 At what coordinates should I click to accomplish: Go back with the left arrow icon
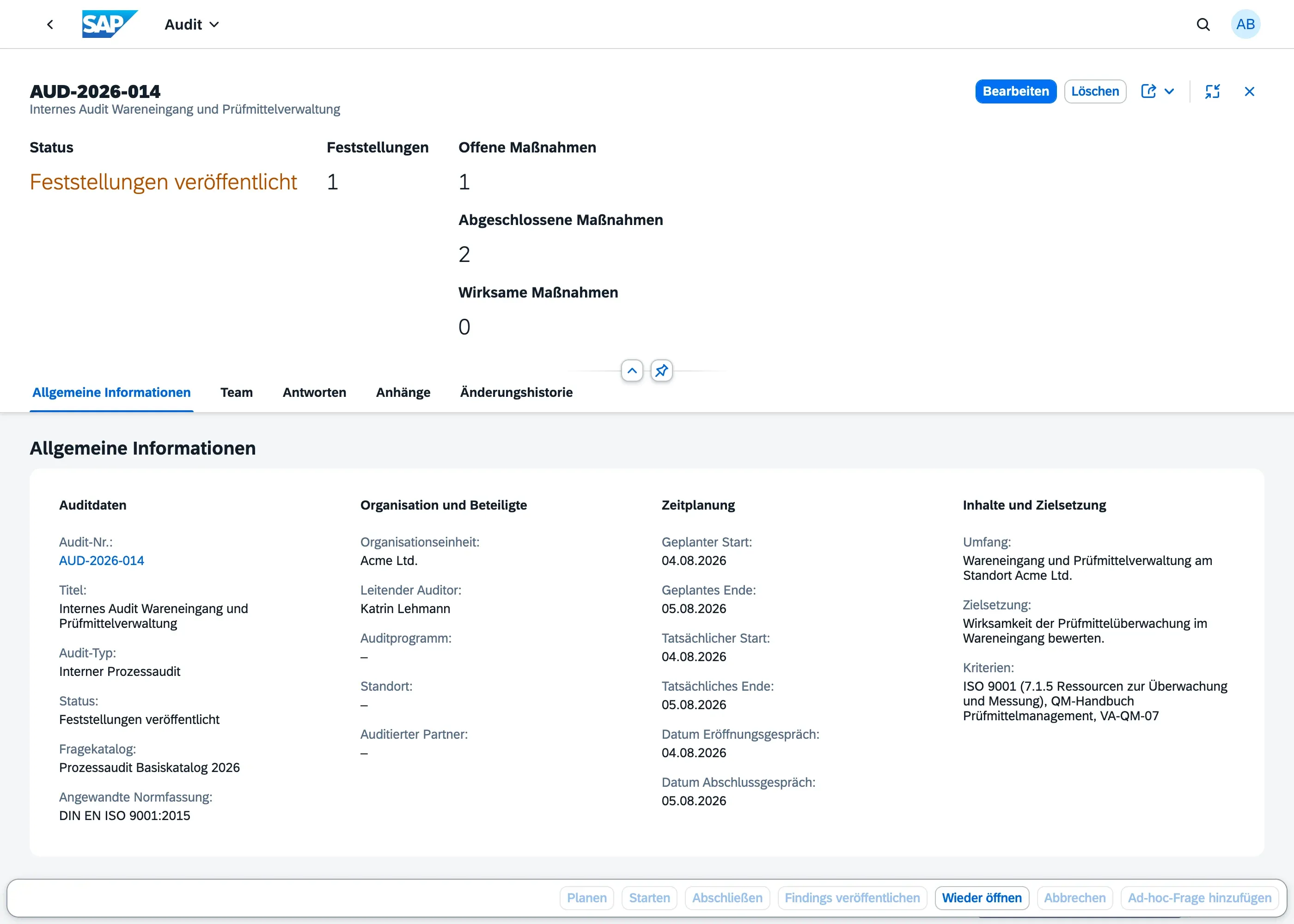click(50, 24)
